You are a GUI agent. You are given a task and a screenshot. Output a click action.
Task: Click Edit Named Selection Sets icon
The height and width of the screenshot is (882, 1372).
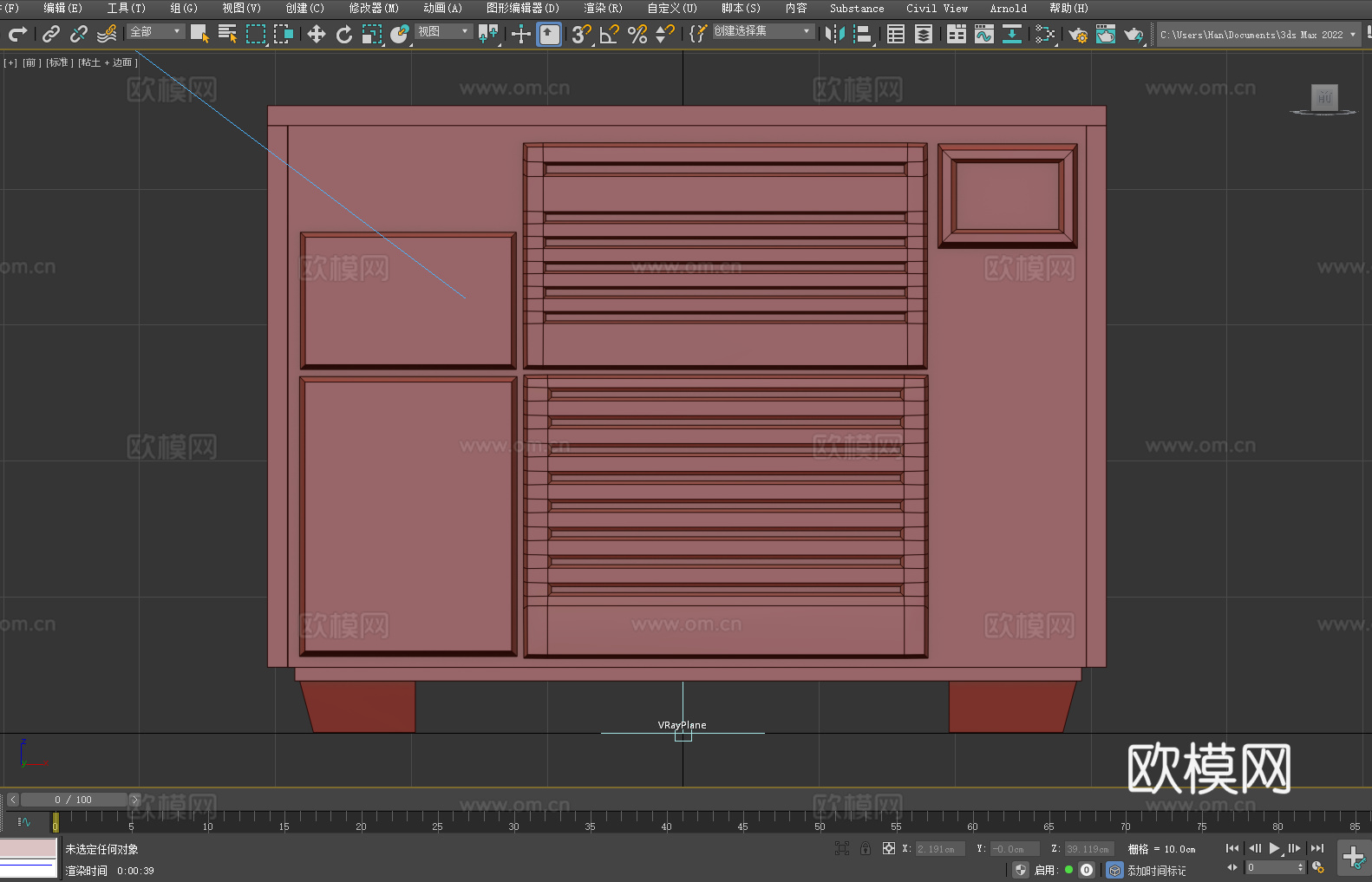(x=698, y=34)
